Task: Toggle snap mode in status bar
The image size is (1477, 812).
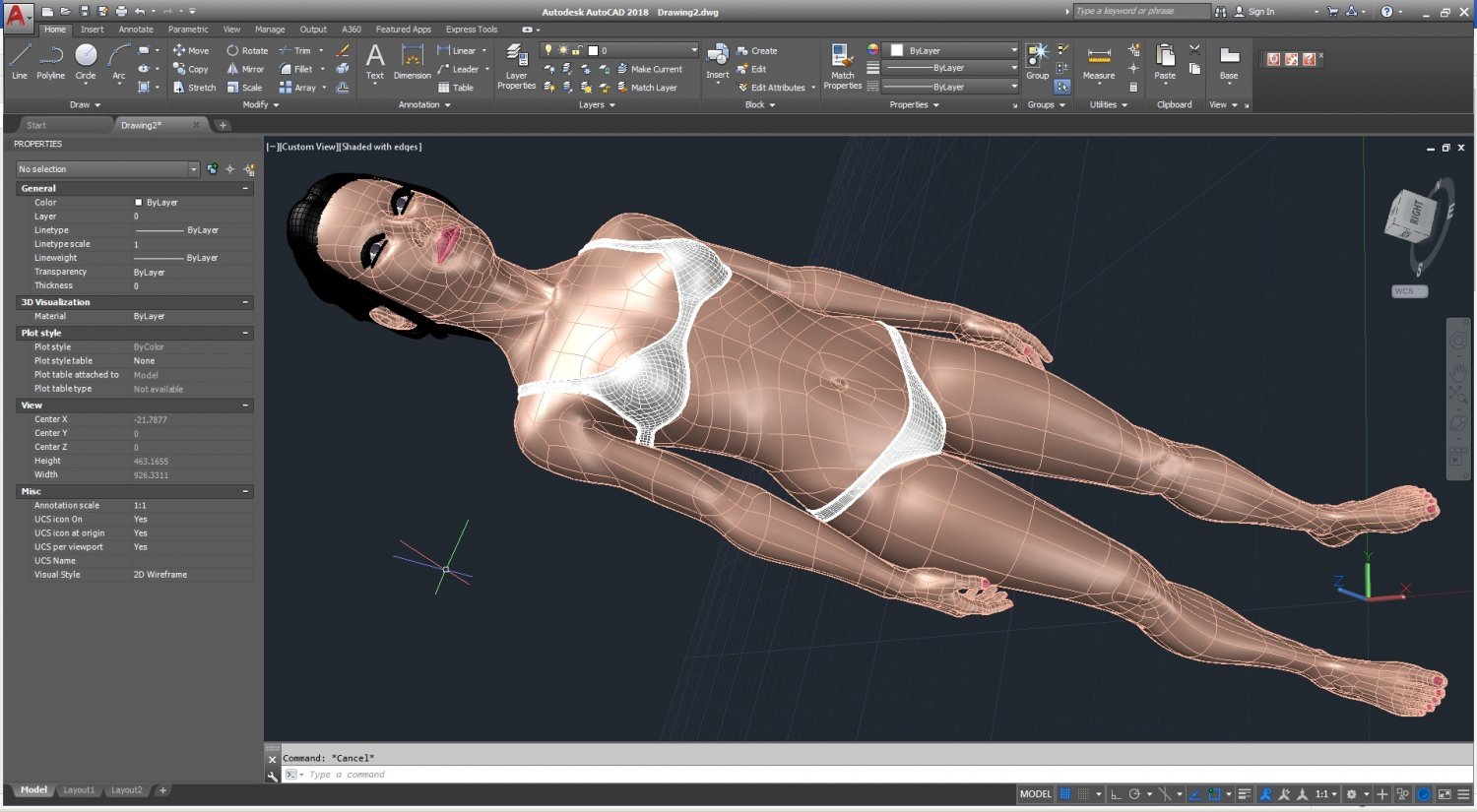Action: pyautogui.click(x=1083, y=794)
